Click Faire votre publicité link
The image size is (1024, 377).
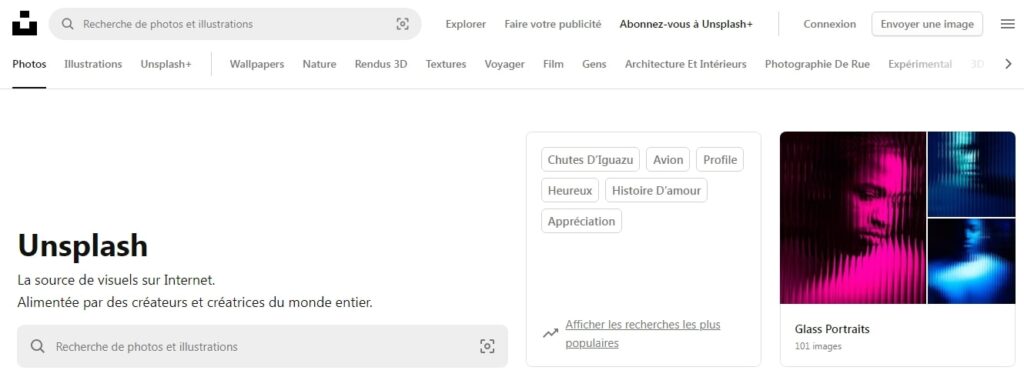[x=552, y=24]
